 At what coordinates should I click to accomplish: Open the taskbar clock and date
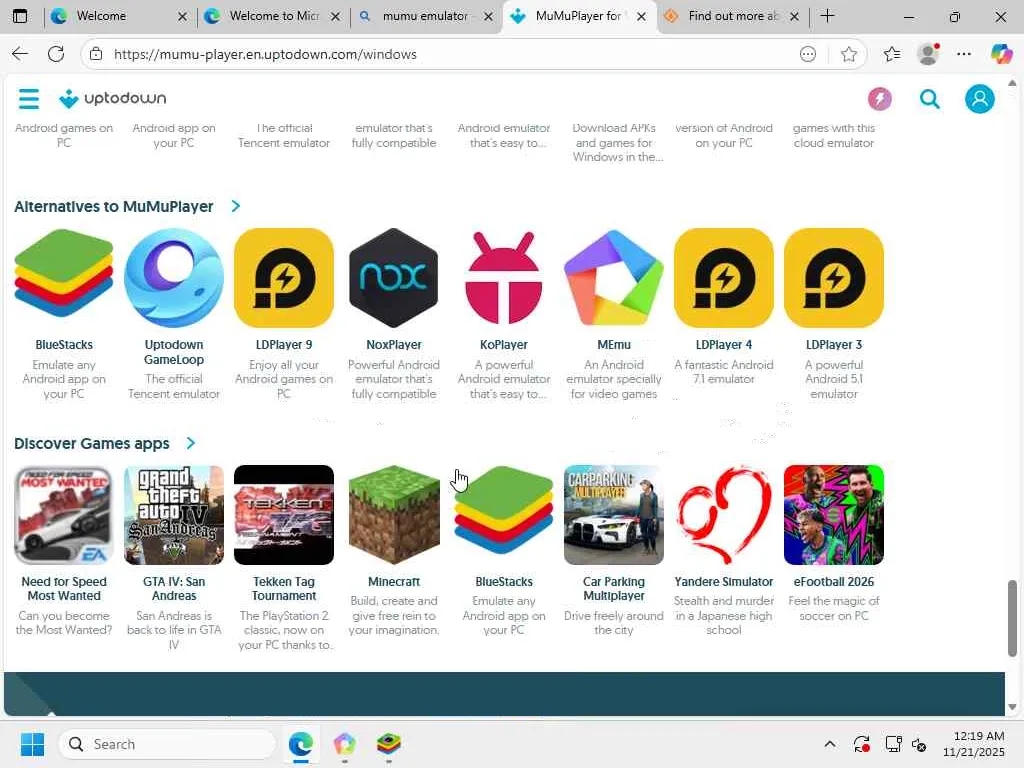974,744
